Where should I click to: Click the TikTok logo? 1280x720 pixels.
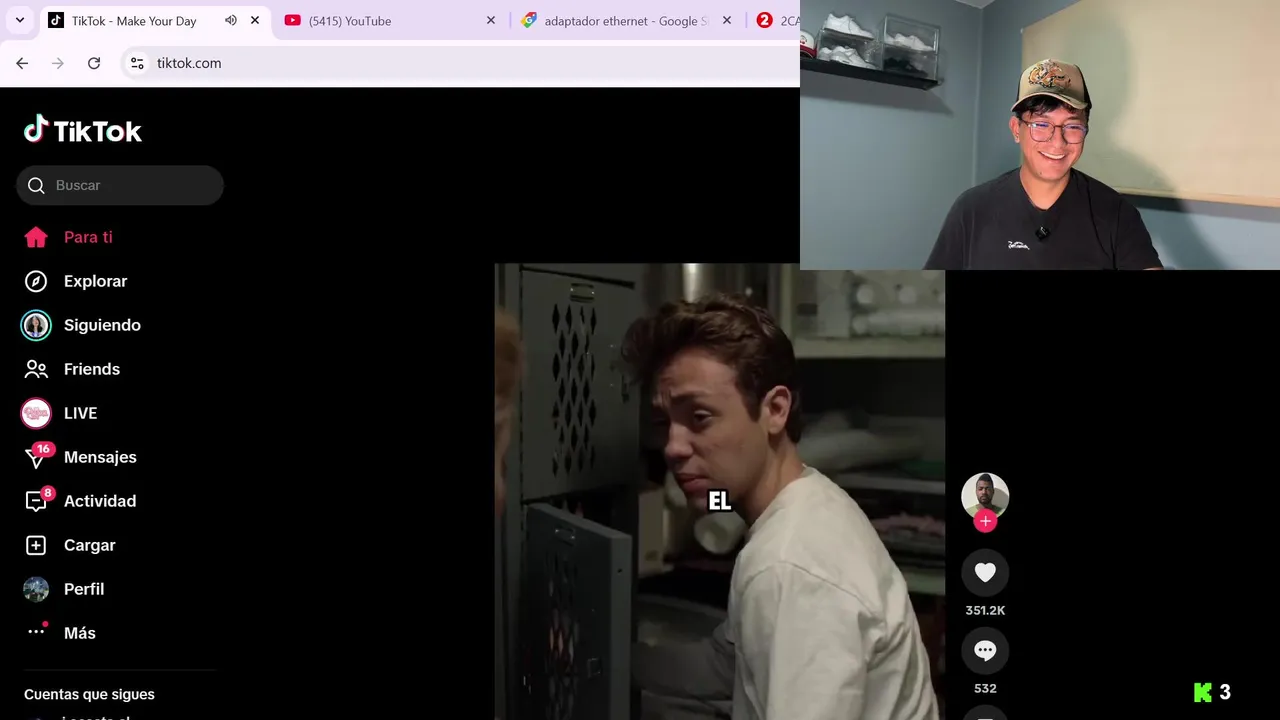83,130
